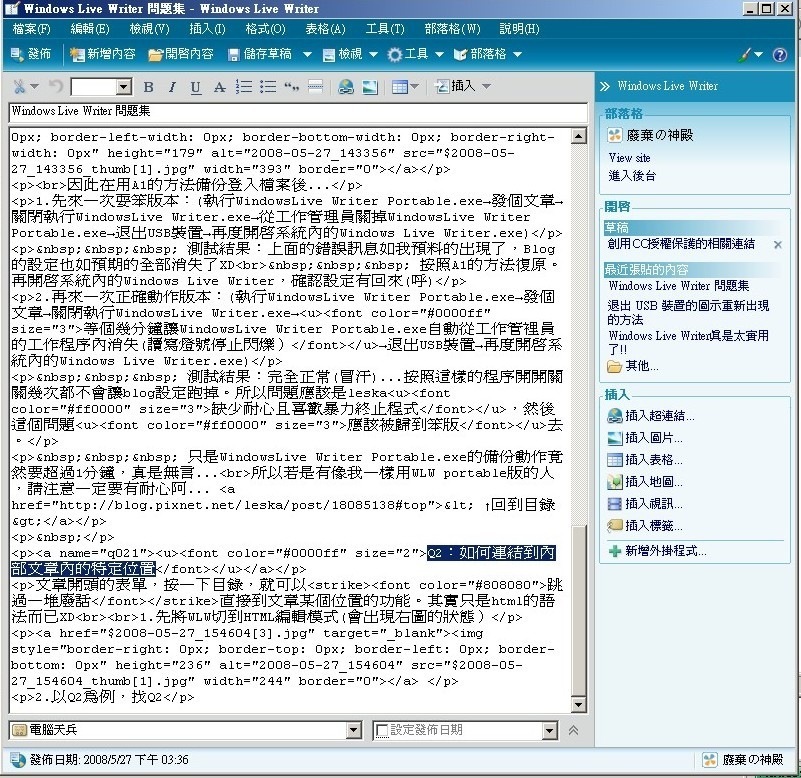Image resolution: width=801 pixels, height=778 pixels.
Task: Click the horizontal line/split post icon
Action: click(315, 86)
